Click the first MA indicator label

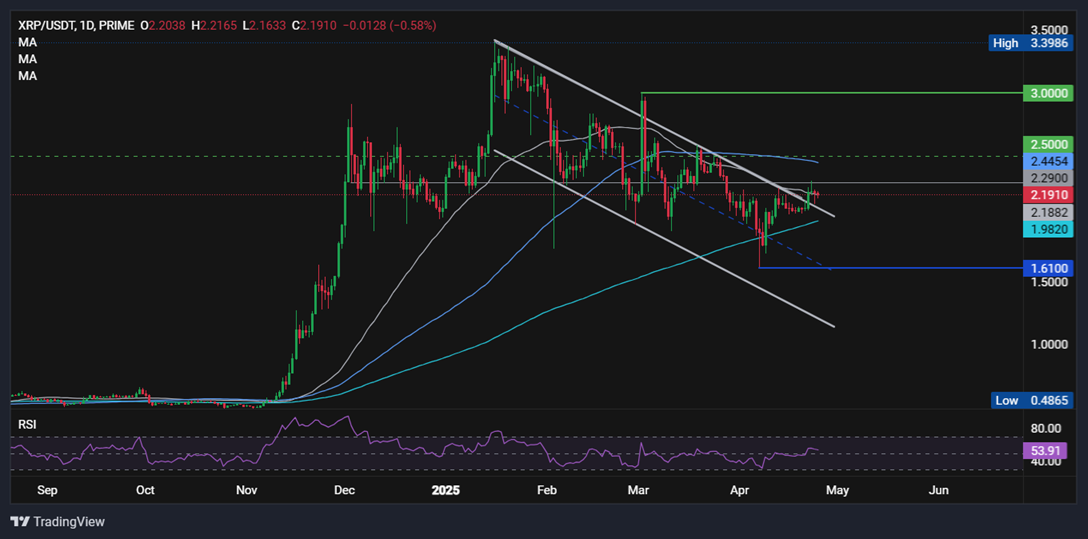point(28,43)
